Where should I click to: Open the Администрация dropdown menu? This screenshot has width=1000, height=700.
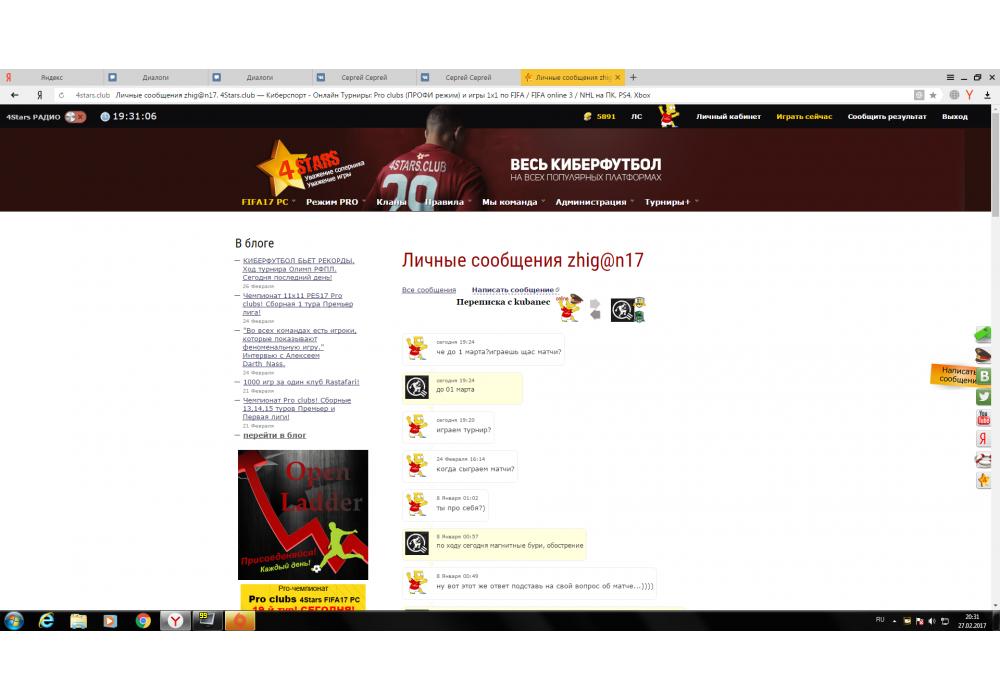pos(591,202)
